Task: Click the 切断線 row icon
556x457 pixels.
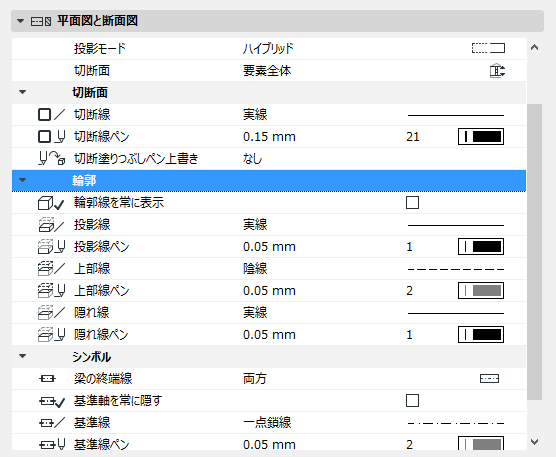Action: pos(51,115)
